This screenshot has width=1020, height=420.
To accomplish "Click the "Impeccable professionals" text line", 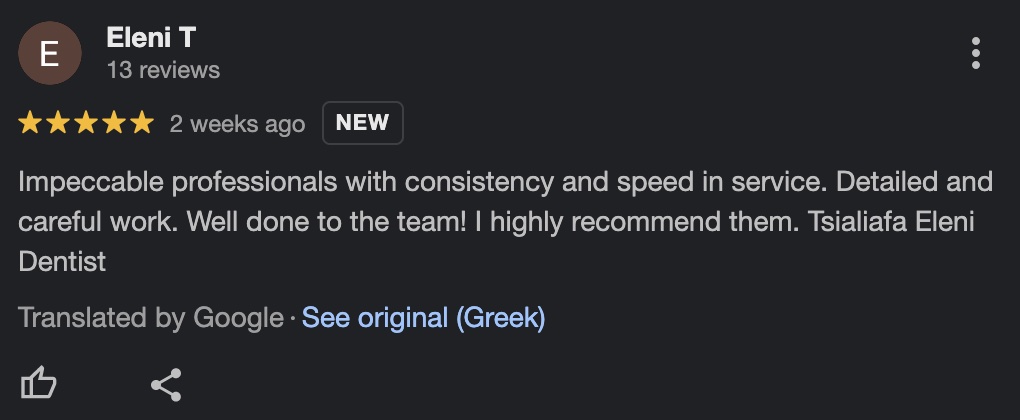I will point(180,183).
